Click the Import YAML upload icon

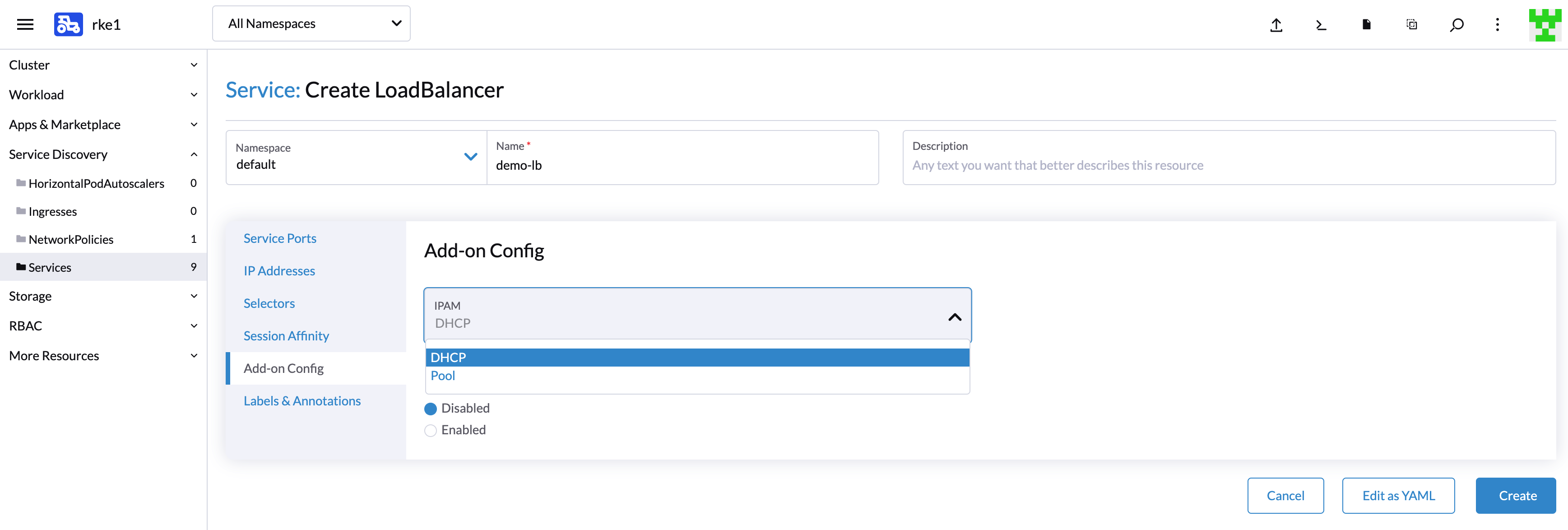1276,25
